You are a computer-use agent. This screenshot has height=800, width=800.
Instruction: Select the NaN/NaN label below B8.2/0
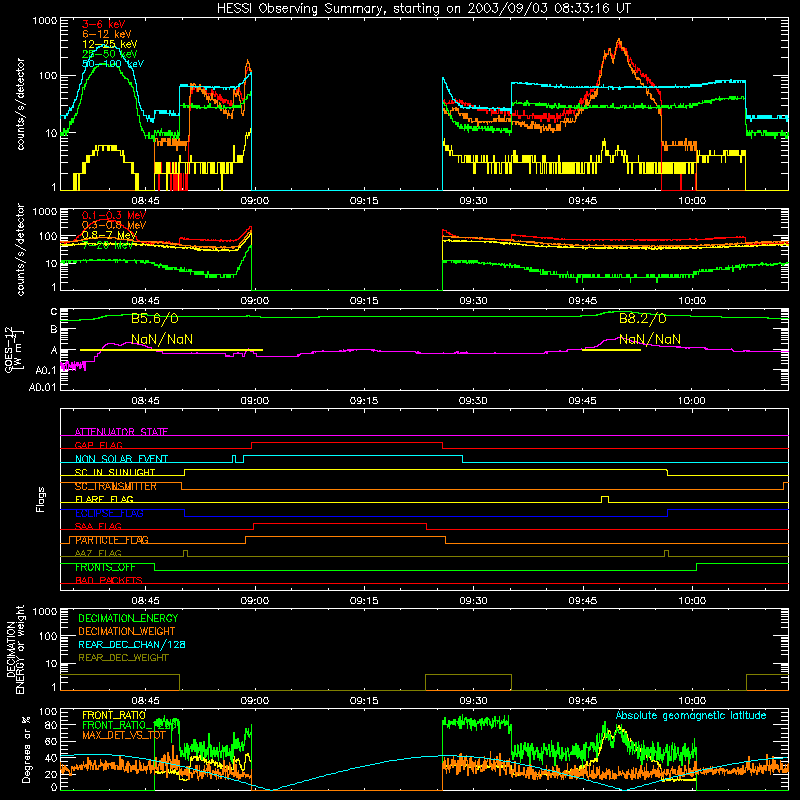649,339
